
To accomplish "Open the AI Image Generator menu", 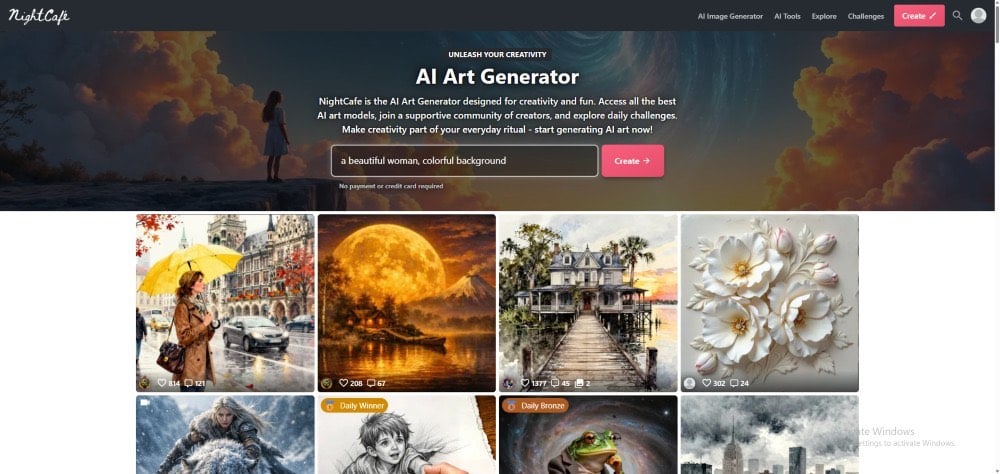I will click(x=730, y=16).
